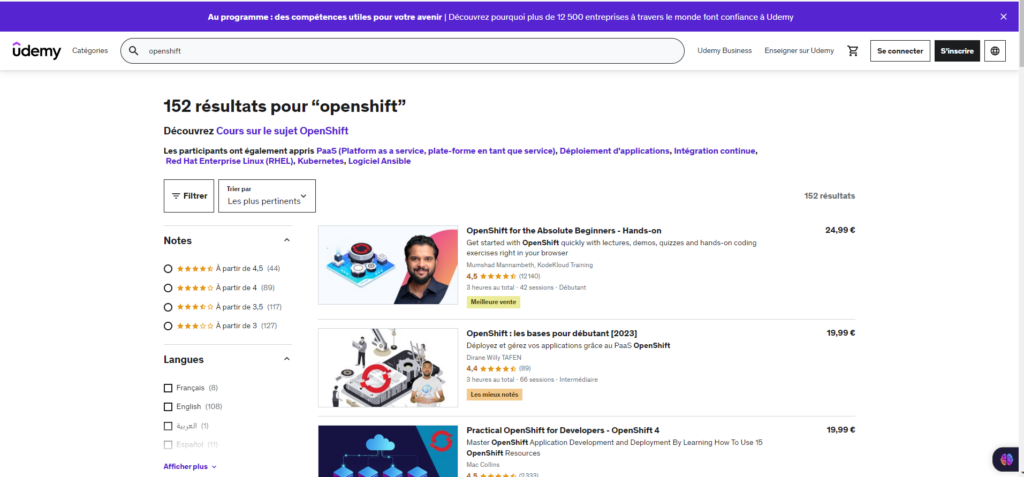Open the floating assistant brain icon
This screenshot has height=477, width=1024.
coord(1006,459)
